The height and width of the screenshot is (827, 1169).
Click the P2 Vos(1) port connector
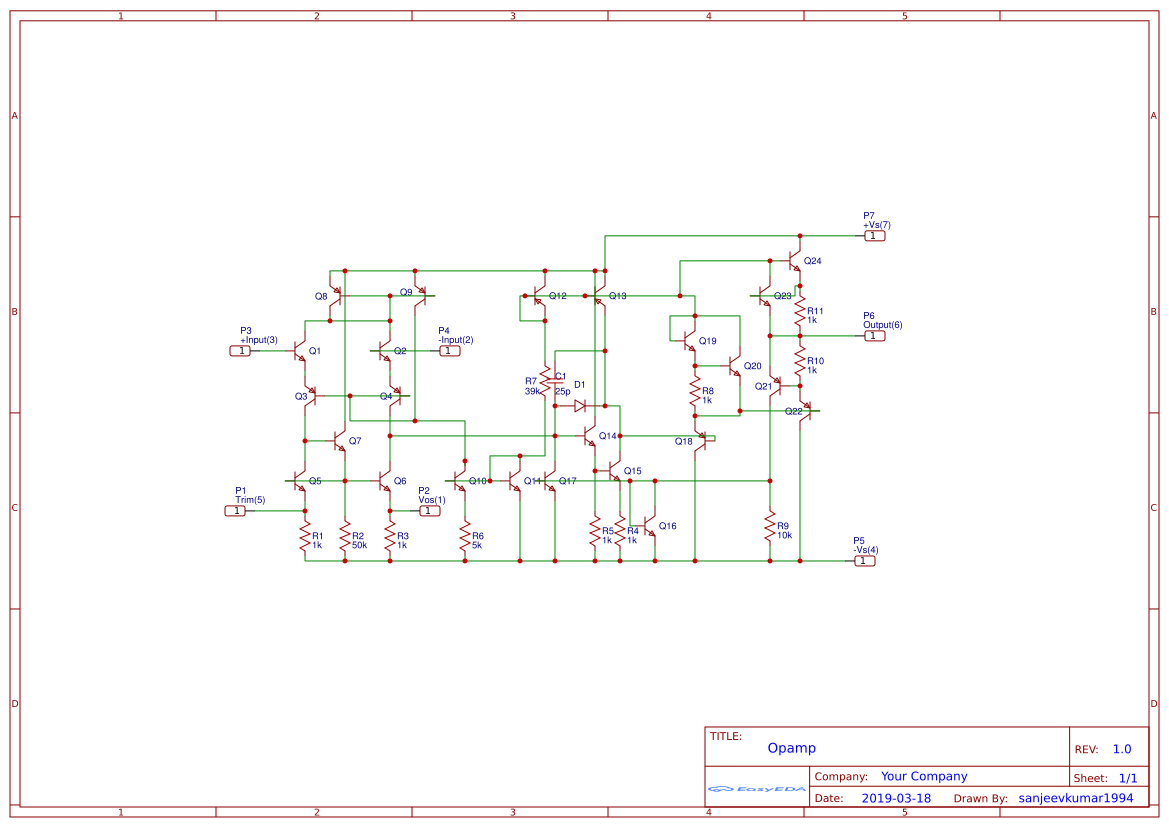[429, 511]
